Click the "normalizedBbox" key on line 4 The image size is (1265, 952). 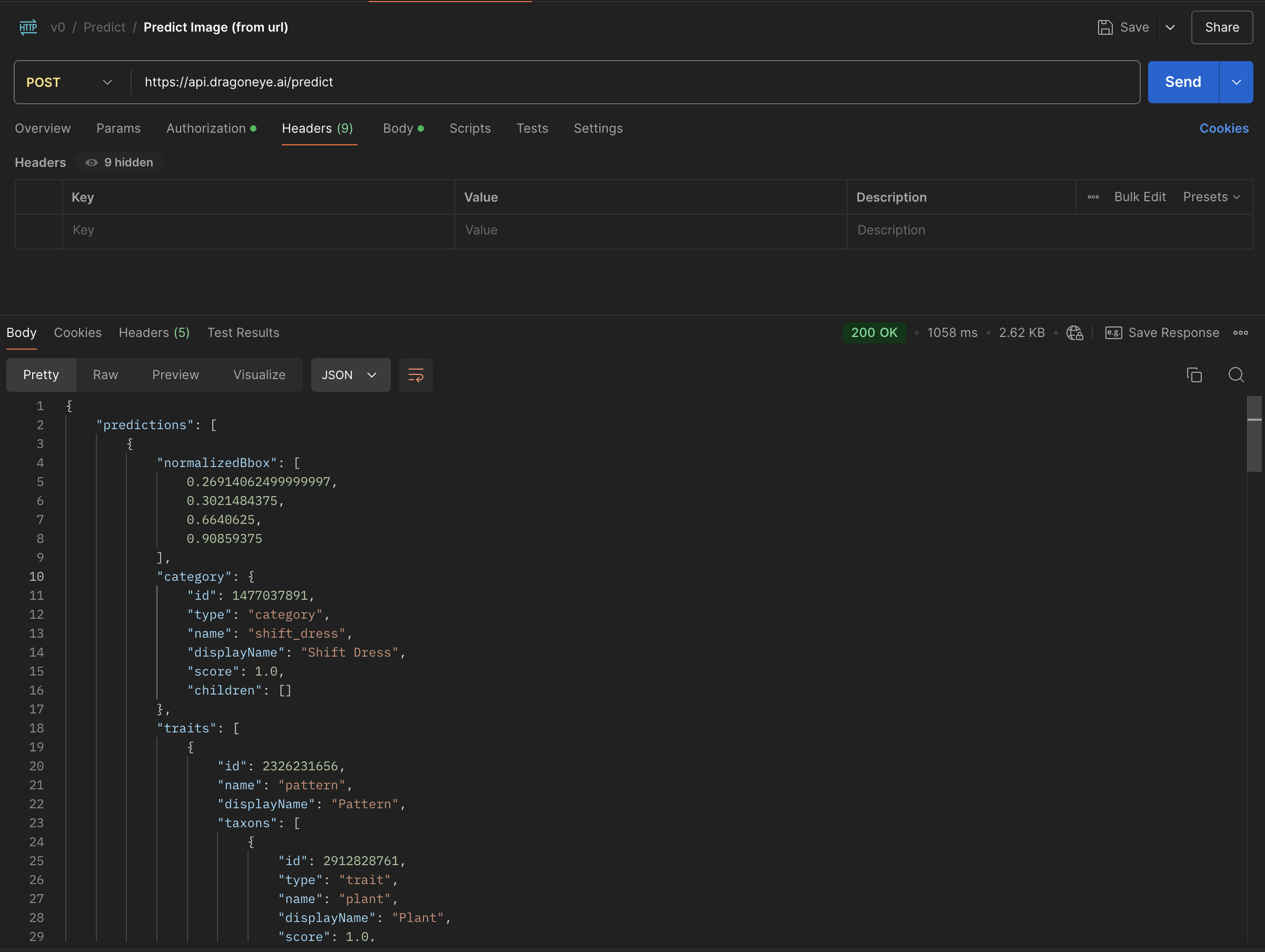click(x=217, y=462)
